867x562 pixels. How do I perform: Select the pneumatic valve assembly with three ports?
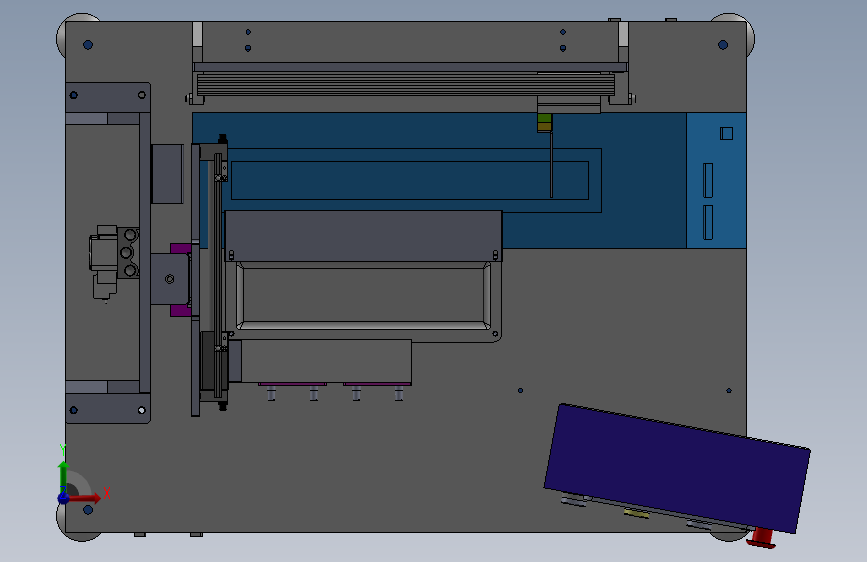click(114, 260)
